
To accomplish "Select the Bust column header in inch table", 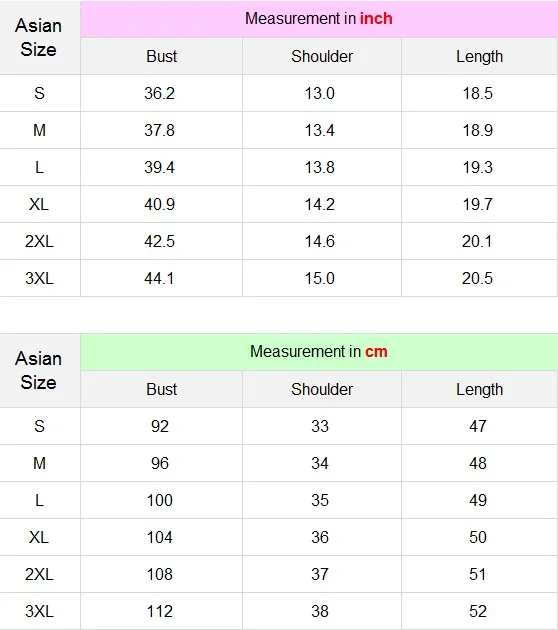I will coord(161,56).
